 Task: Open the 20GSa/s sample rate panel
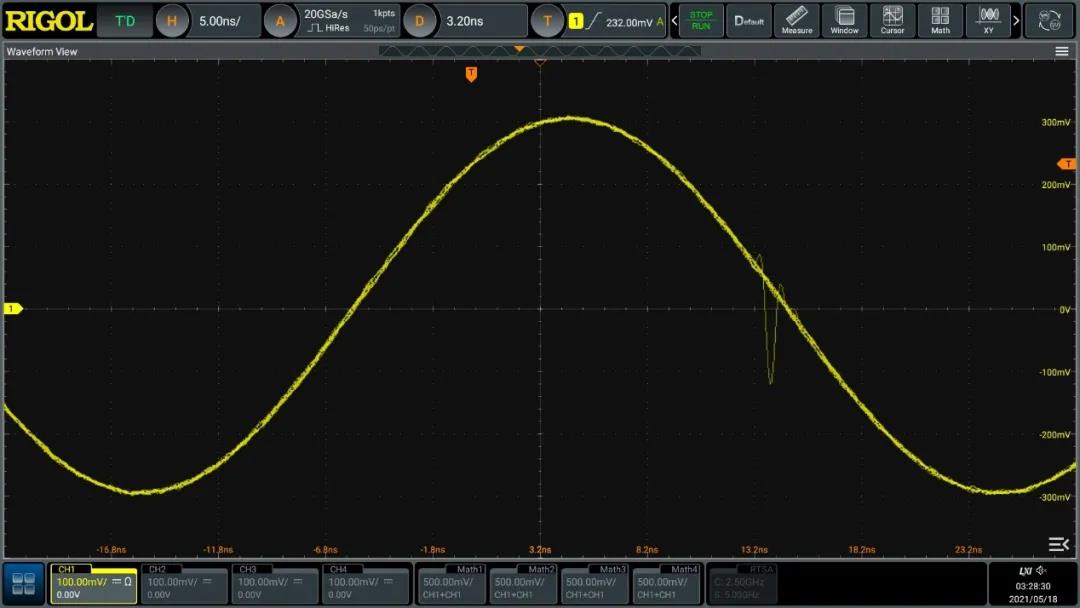pyautogui.click(x=350, y=21)
